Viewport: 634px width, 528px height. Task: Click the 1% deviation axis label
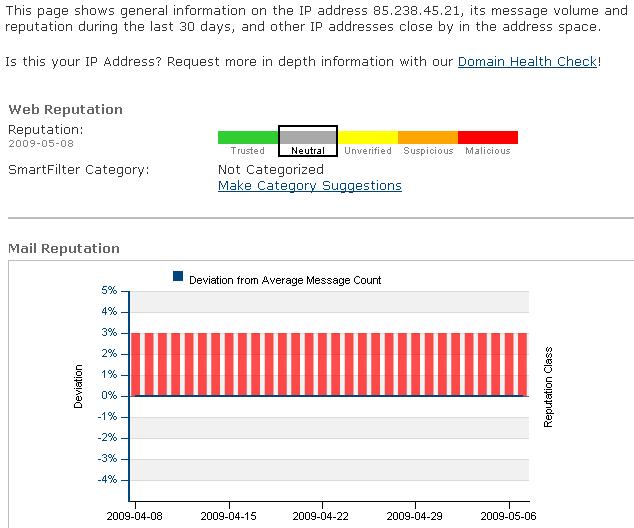pyautogui.click(x=109, y=374)
